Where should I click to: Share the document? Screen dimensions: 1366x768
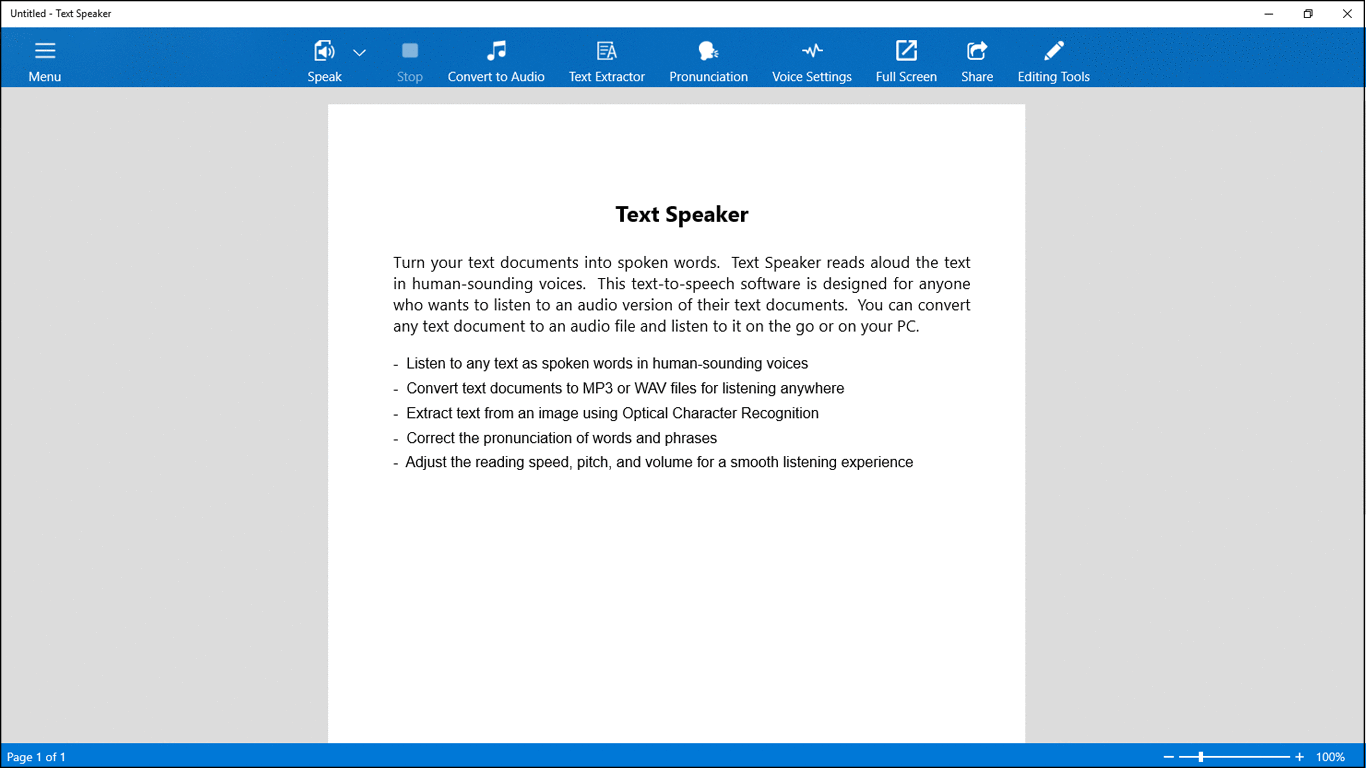click(x=977, y=60)
